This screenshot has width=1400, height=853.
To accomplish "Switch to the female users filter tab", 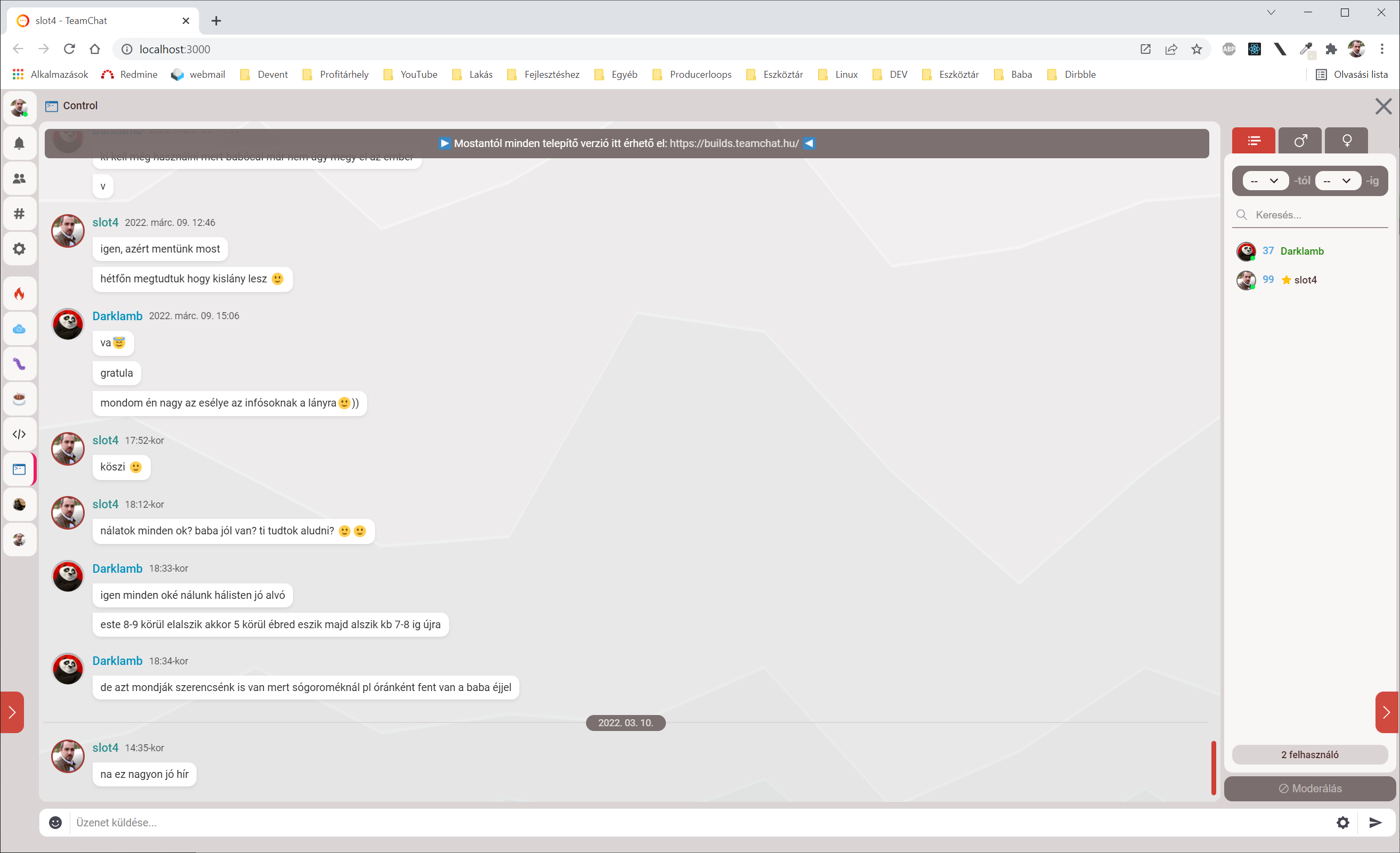I will (x=1347, y=140).
